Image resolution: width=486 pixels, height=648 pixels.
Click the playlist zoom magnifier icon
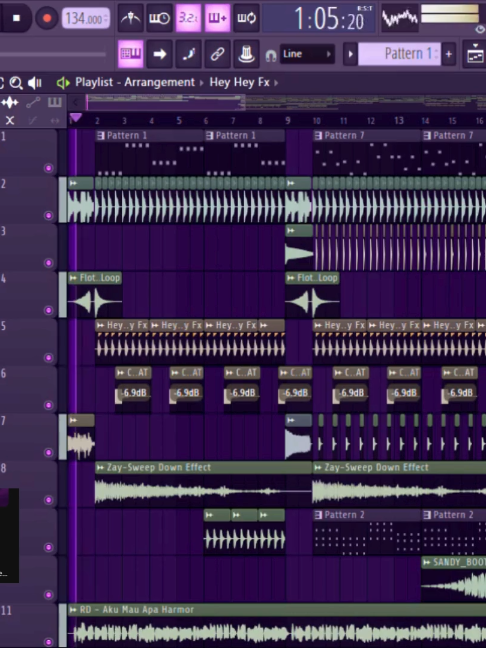(16, 83)
